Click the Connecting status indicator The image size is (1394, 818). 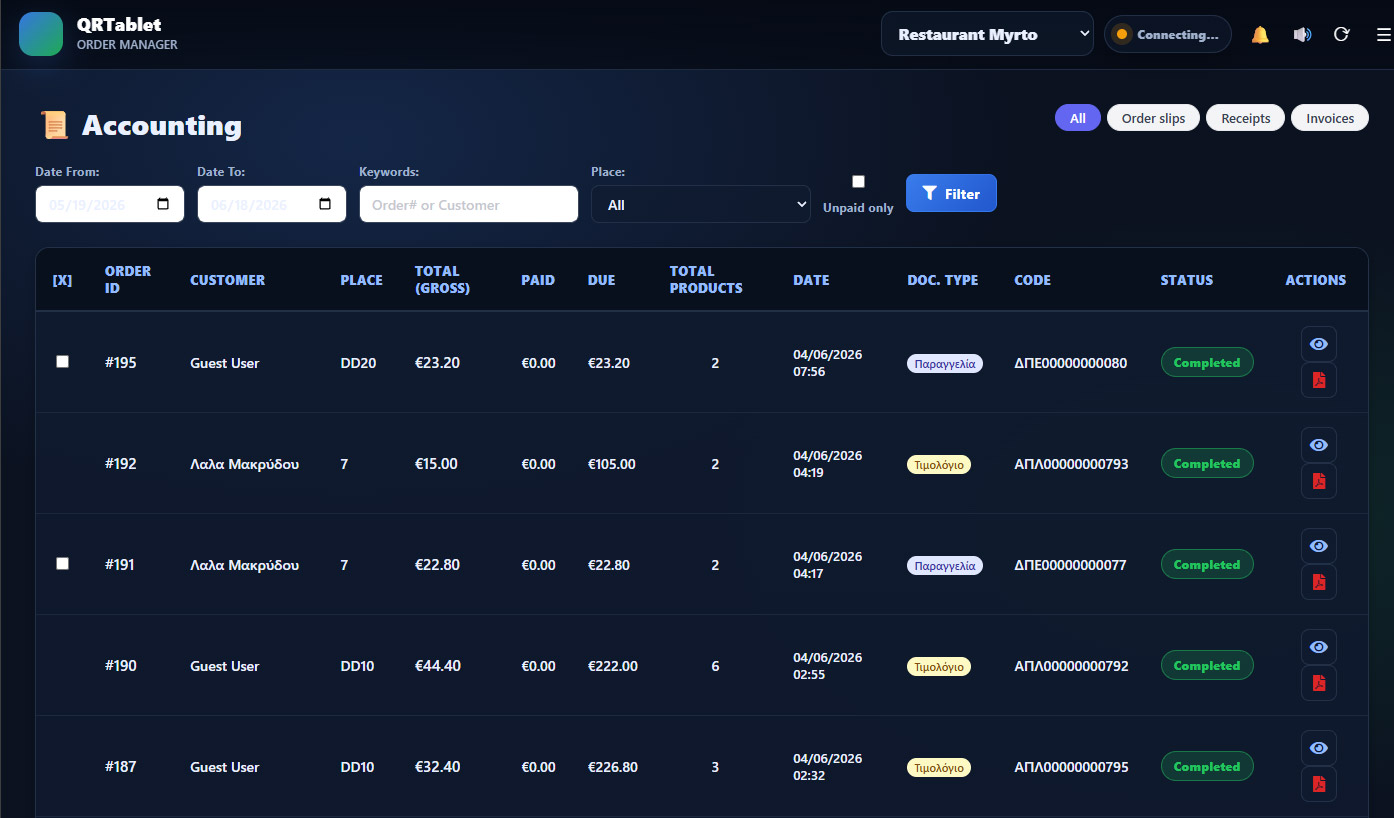point(1167,34)
